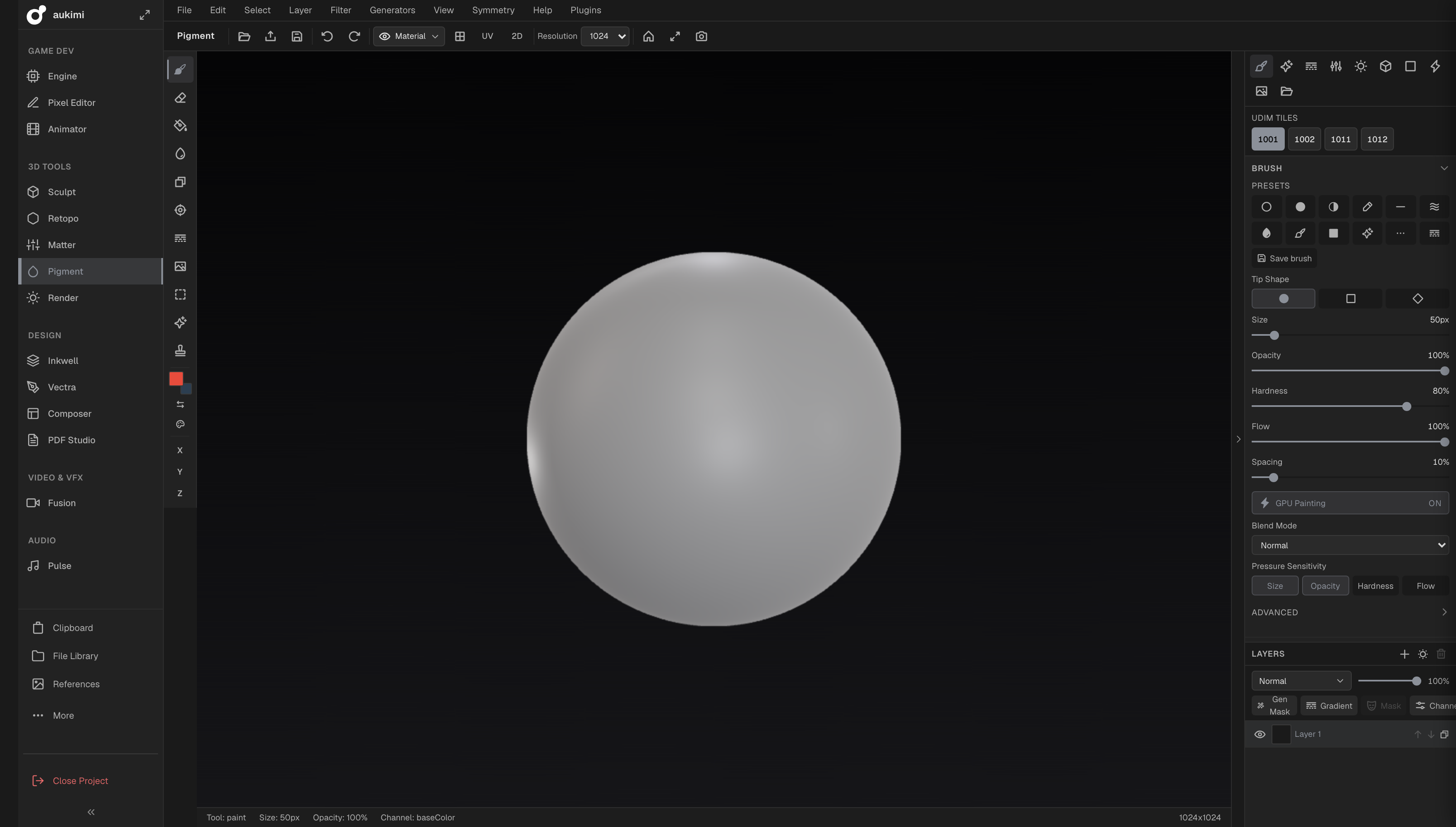Hide Layer 1 with eye icon

point(1260,734)
